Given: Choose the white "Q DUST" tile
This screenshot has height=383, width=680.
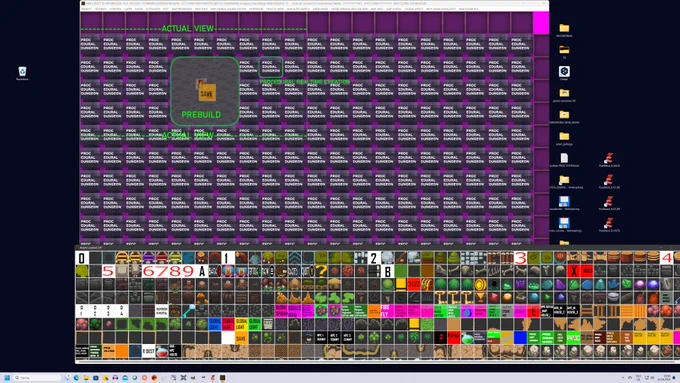Looking at the screenshot, I should [148, 351].
